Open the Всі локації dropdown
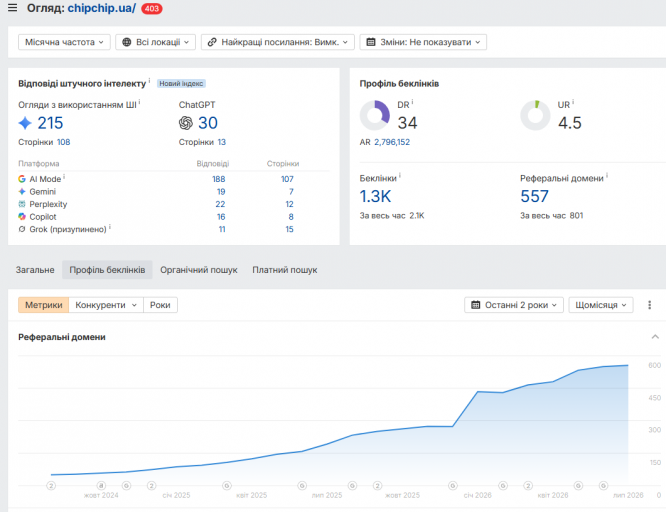666x512 pixels. pos(155,42)
